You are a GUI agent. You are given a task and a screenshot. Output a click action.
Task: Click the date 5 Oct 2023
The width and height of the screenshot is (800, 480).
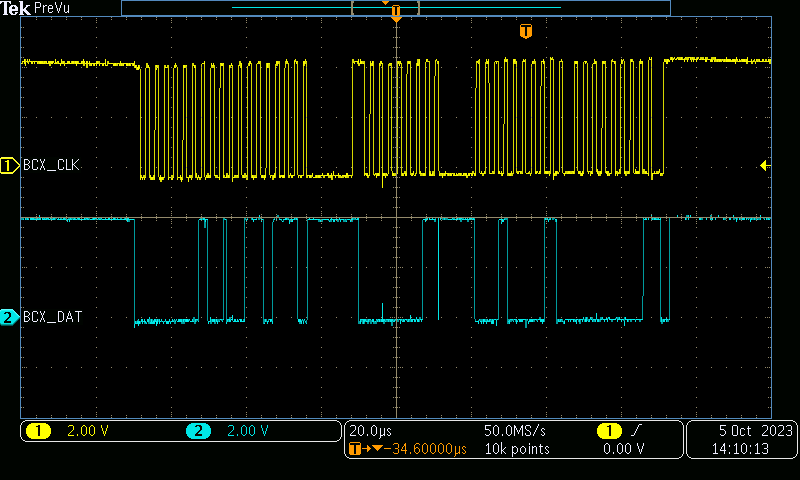[x=756, y=431]
